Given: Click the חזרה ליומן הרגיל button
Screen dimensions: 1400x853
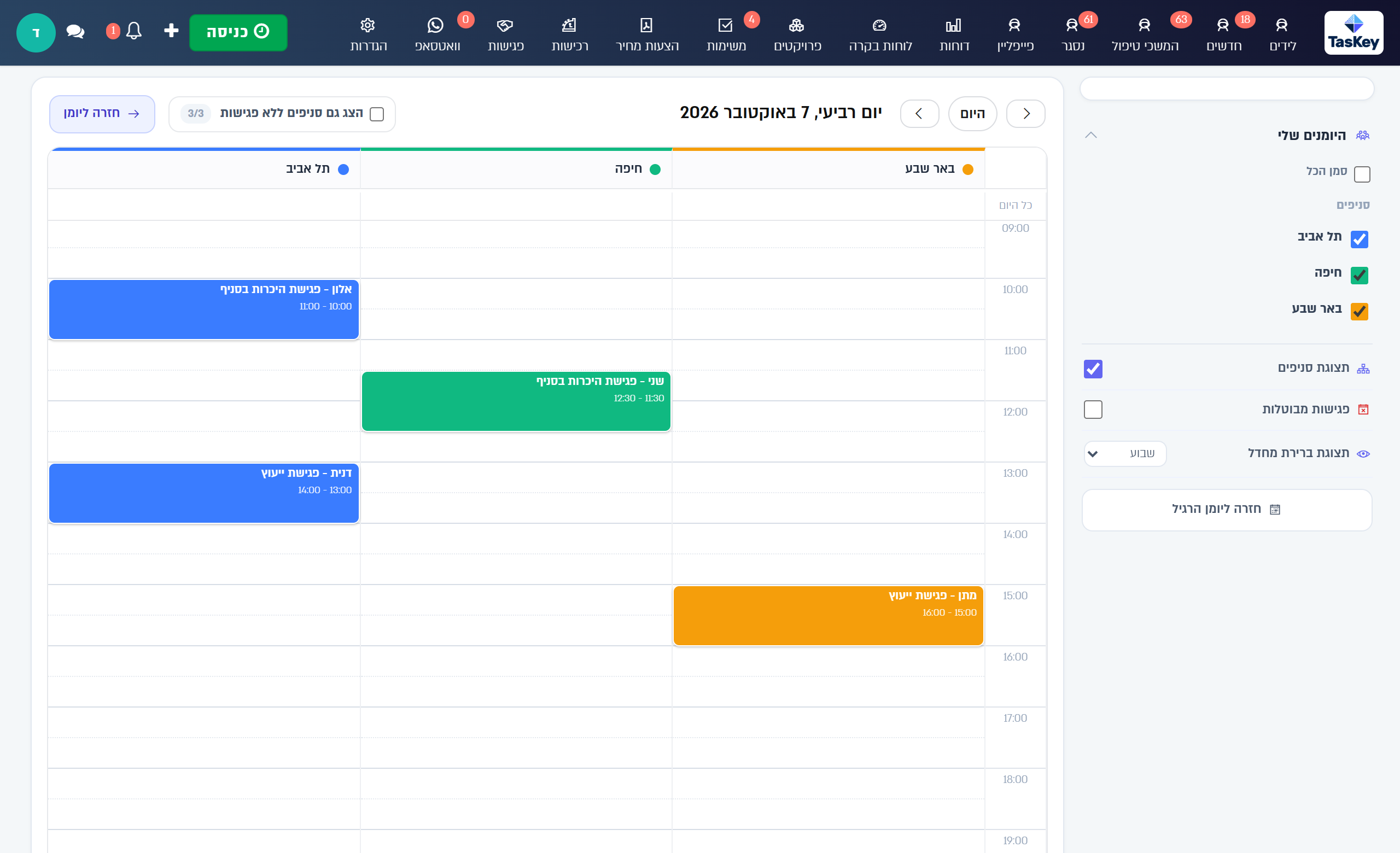Looking at the screenshot, I should click(1227, 510).
